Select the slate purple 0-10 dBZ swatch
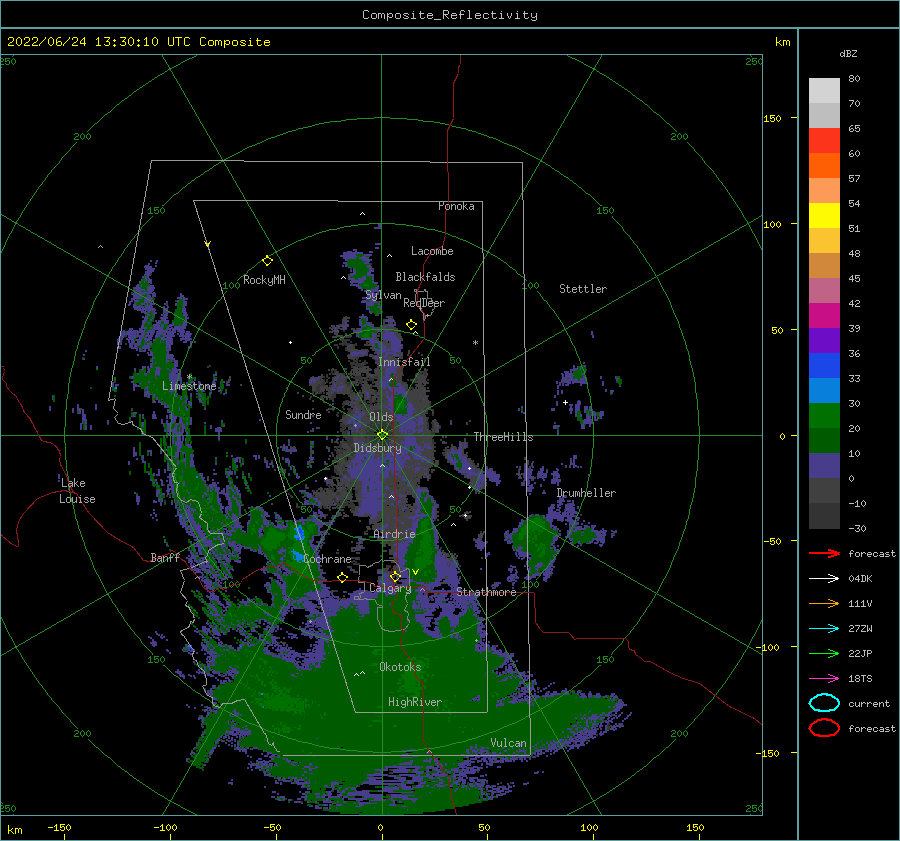This screenshot has width=900, height=841. tap(824, 465)
